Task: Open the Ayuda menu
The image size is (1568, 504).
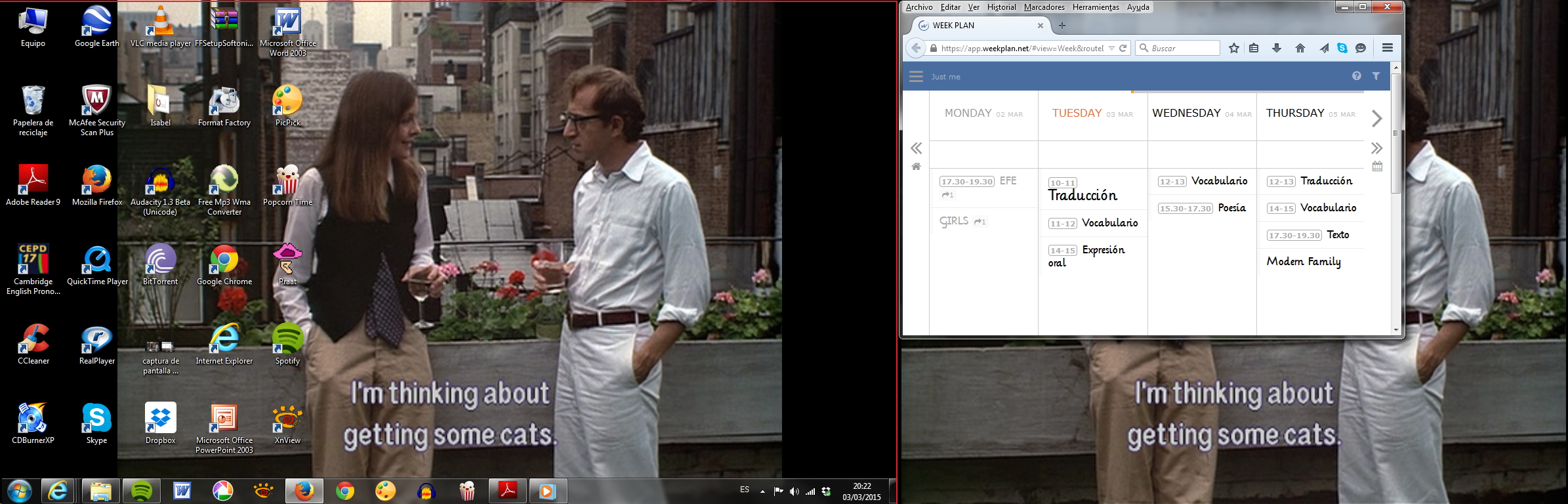Action: (x=1138, y=7)
